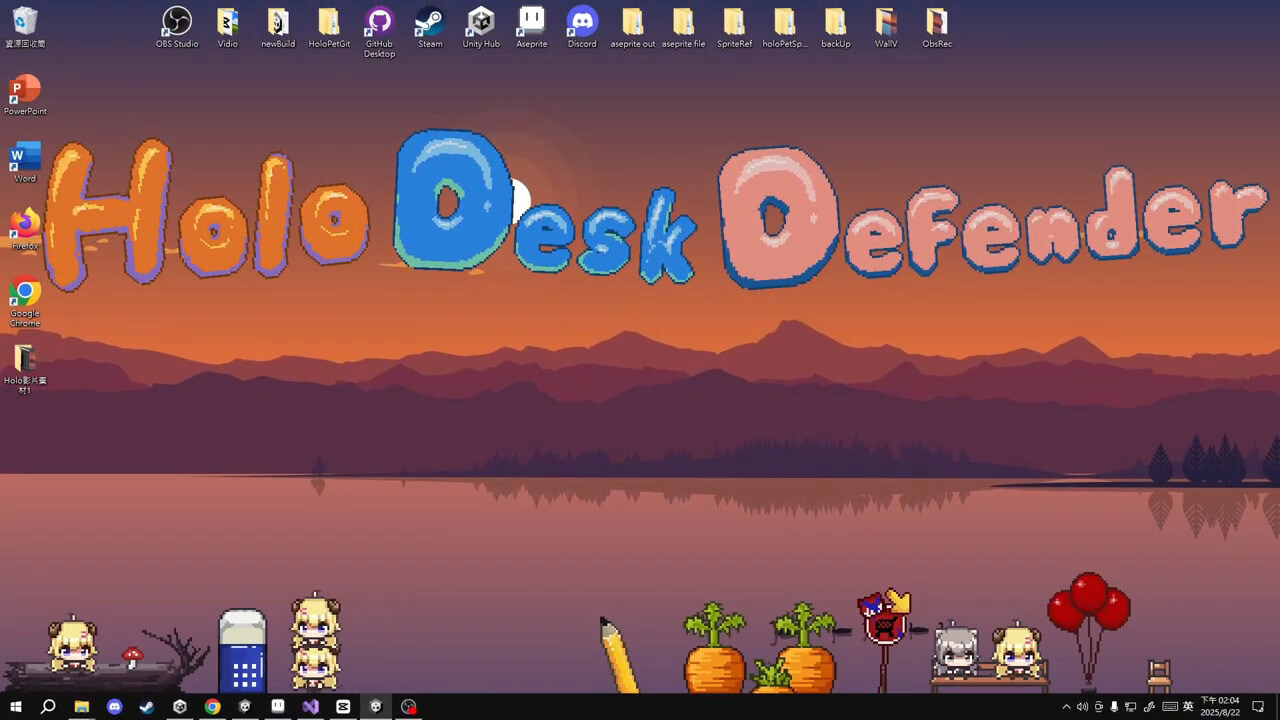This screenshot has height=720, width=1280.
Task: Select the Firefox desktop shortcut
Action: 25,229
